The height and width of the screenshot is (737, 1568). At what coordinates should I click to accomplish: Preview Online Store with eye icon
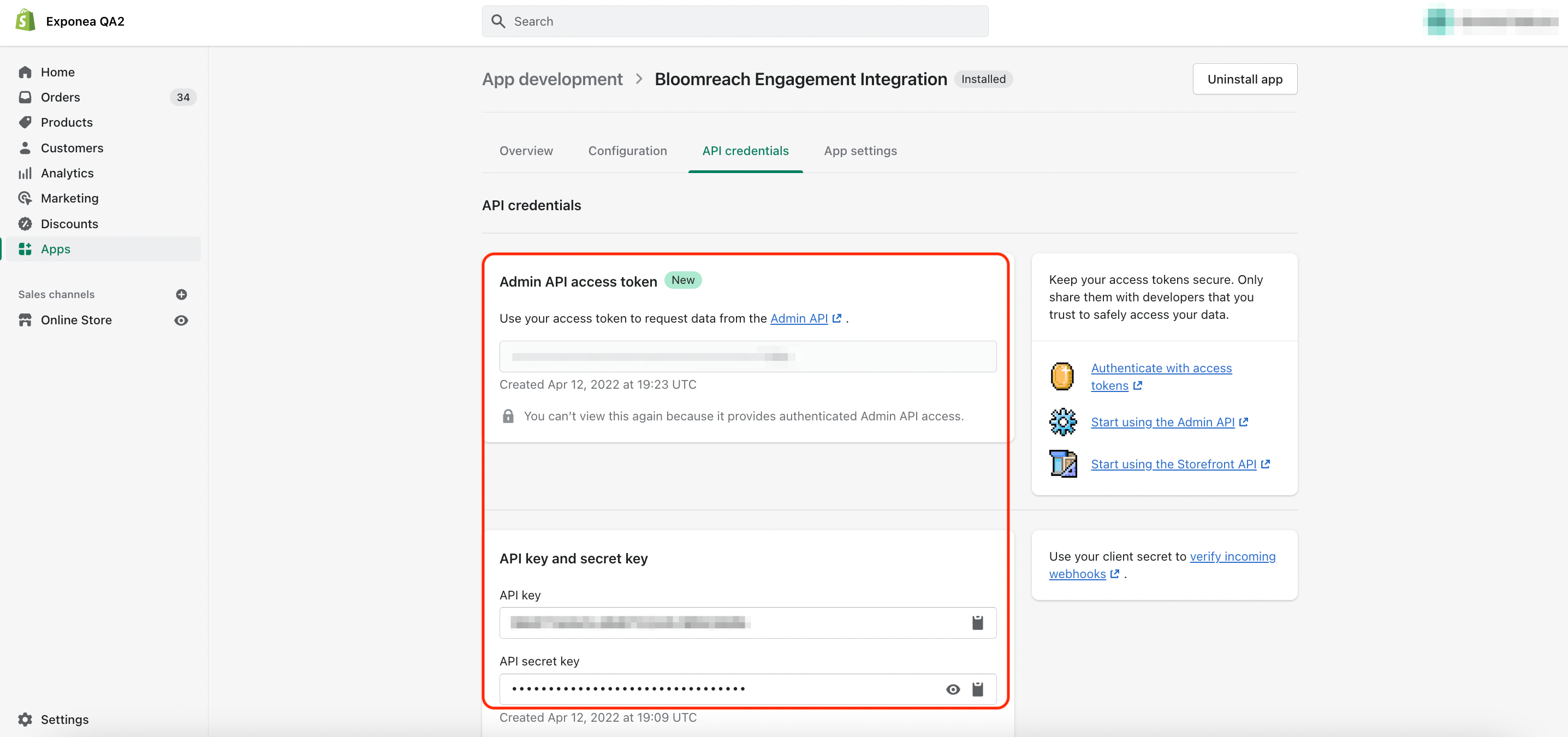181,320
